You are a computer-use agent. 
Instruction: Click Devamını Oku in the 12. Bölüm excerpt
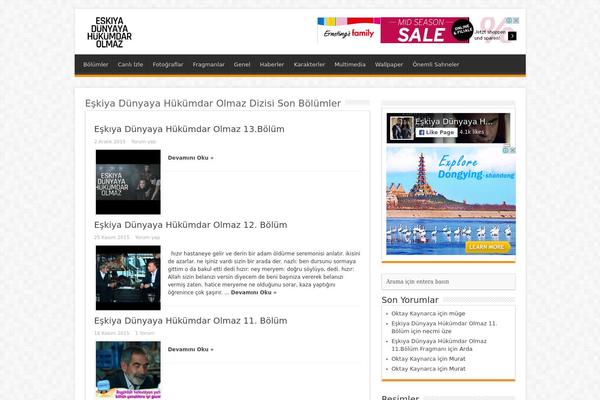(254, 292)
